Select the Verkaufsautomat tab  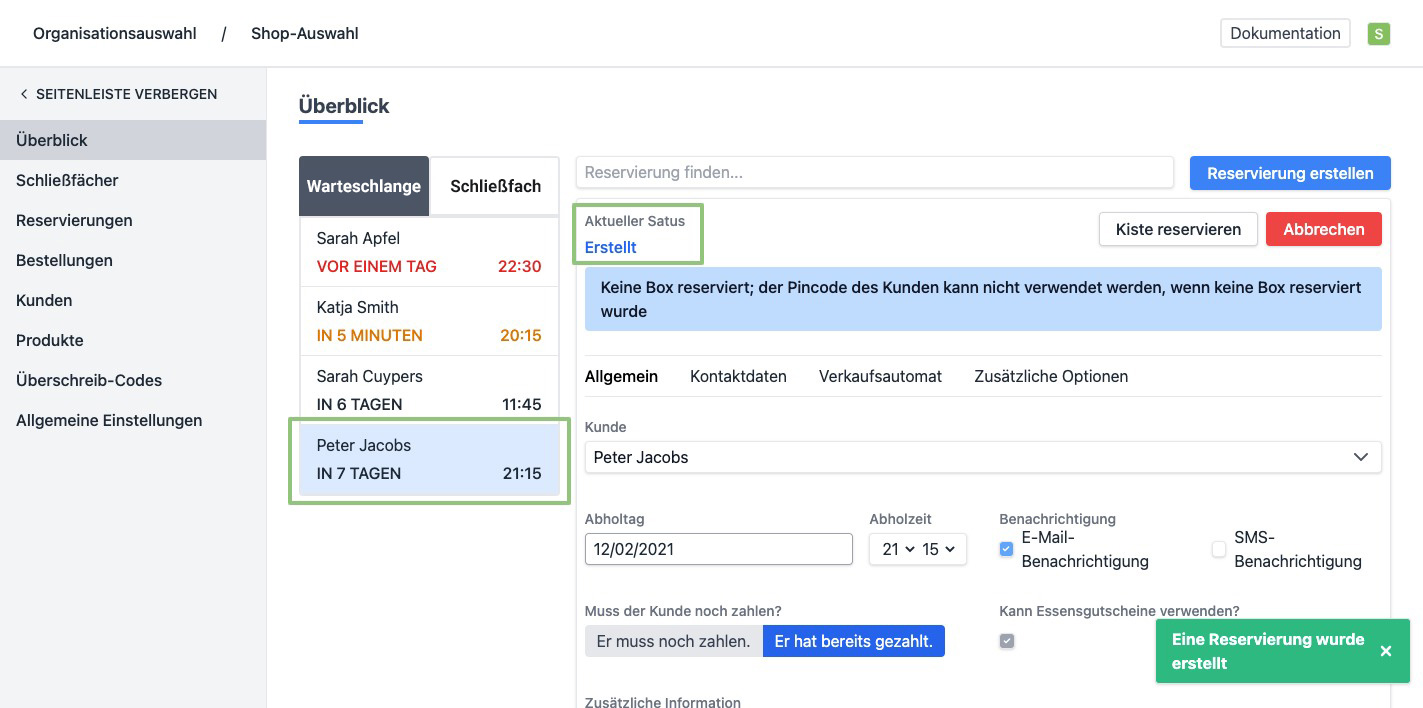click(x=880, y=376)
